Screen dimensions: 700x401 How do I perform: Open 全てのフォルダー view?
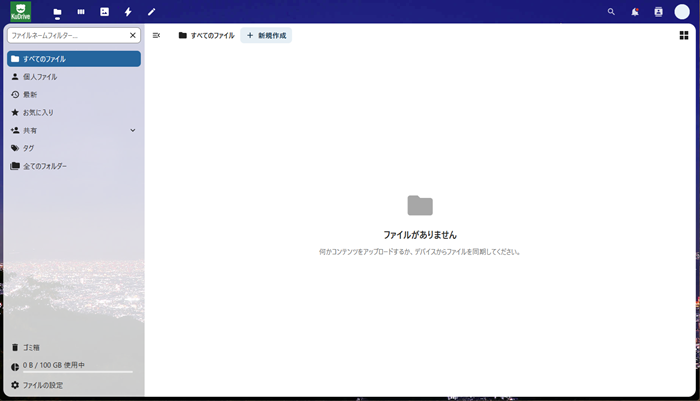pos(74,166)
